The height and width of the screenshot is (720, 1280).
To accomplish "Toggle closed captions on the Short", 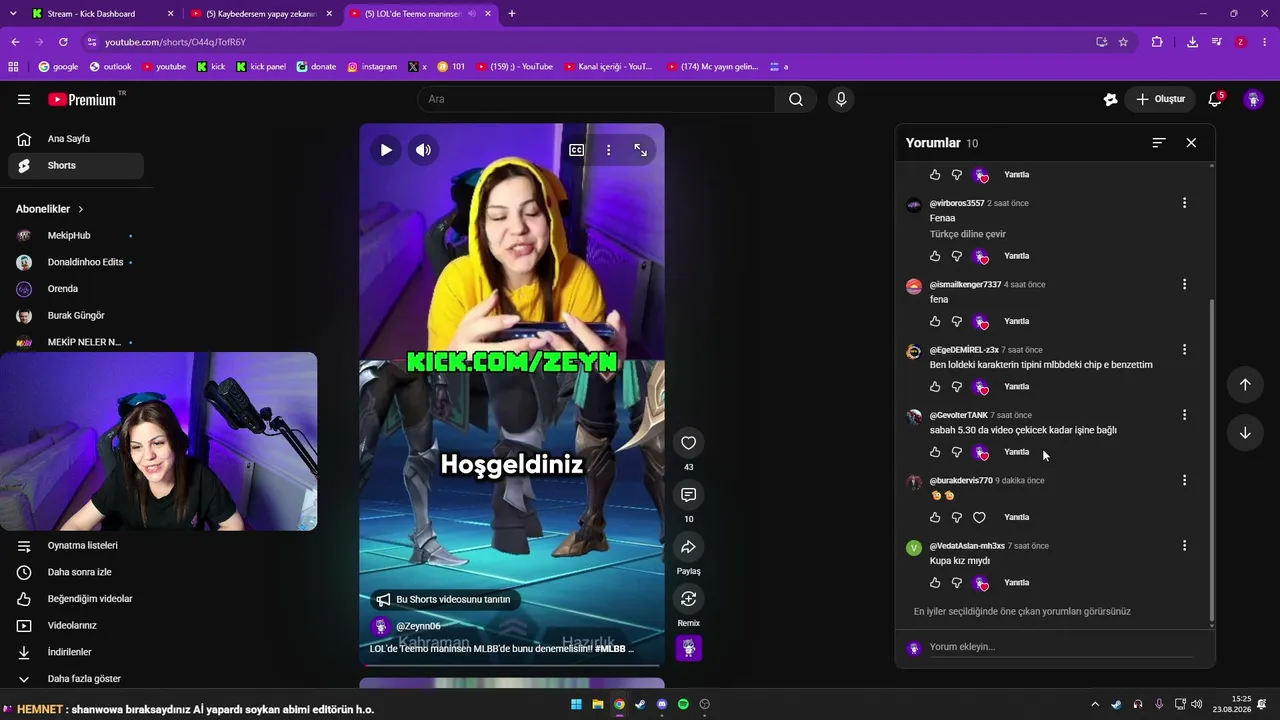I will [x=577, y=150].
